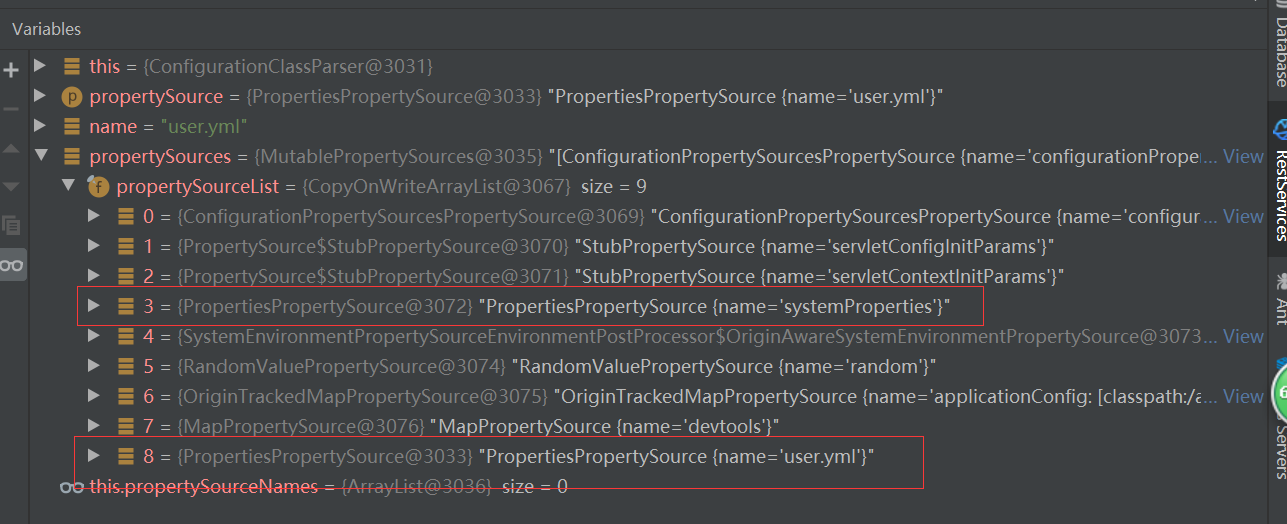Expand list element 0 ConfigurationPropertySourcesPropertySource

[94, 216]
